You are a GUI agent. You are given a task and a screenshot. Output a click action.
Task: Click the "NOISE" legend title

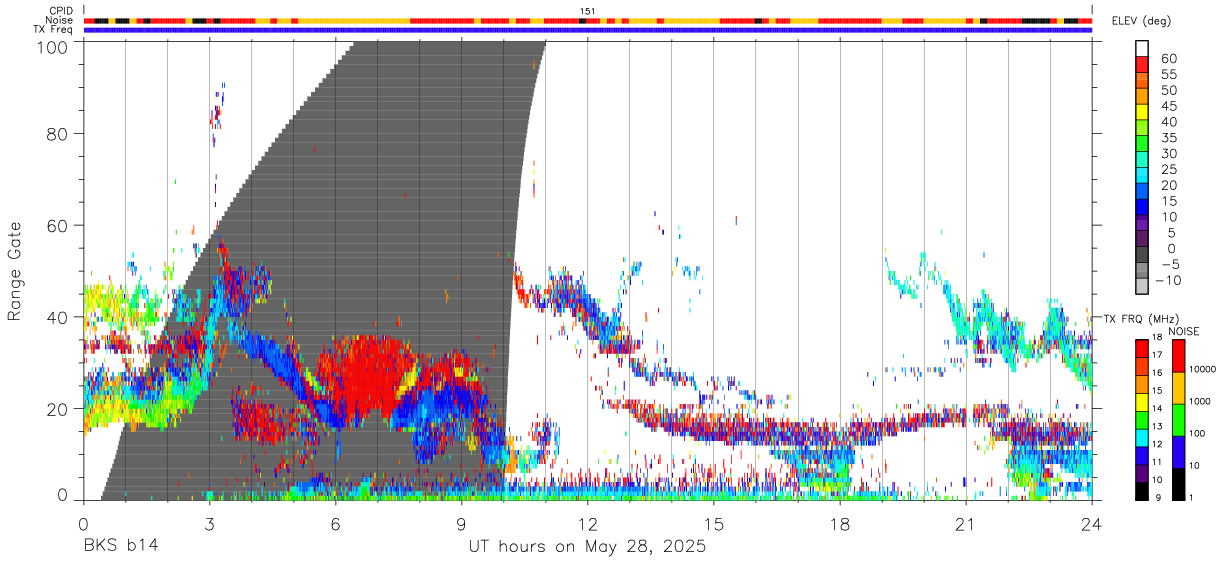coord(1183,331)
